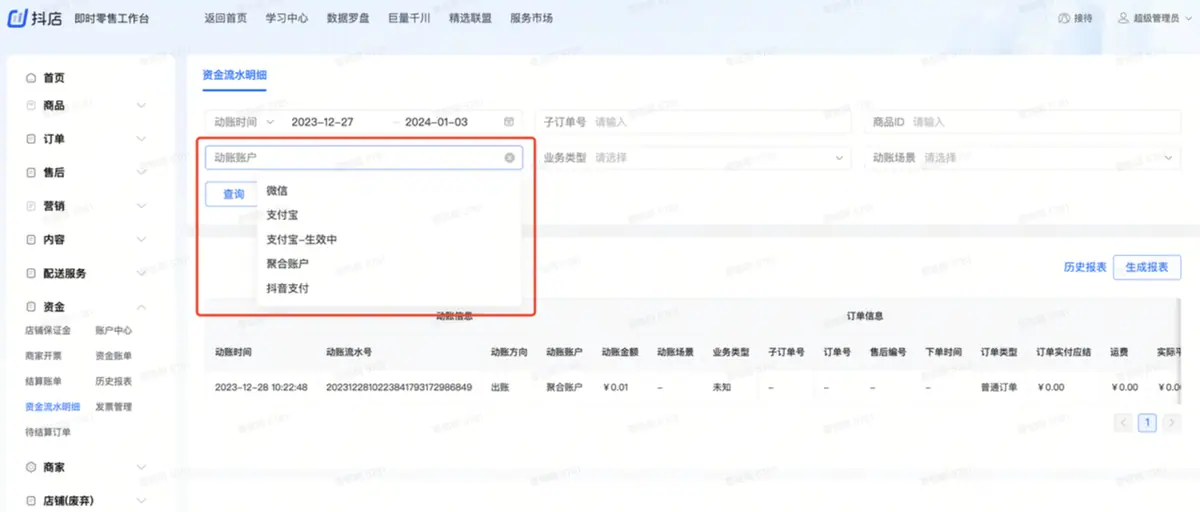Collapse the 资金 sidebar menu chevron

[141, 307]
